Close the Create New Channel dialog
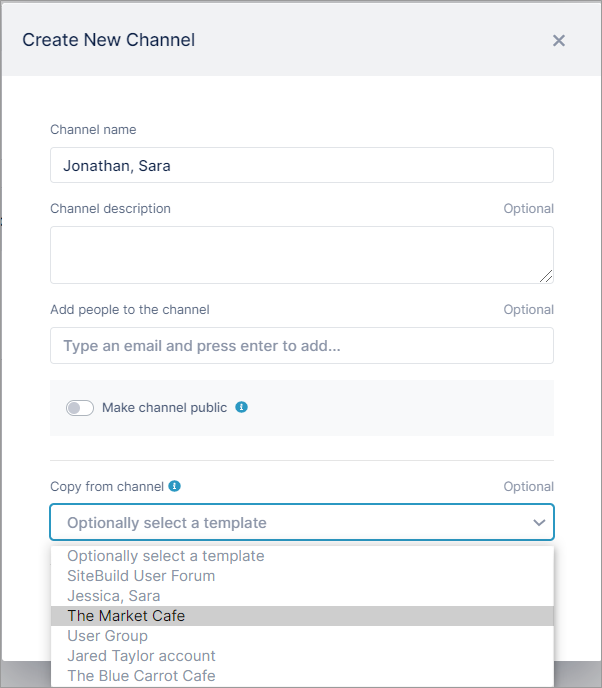The image size is (602, 688). pos(559,40)
